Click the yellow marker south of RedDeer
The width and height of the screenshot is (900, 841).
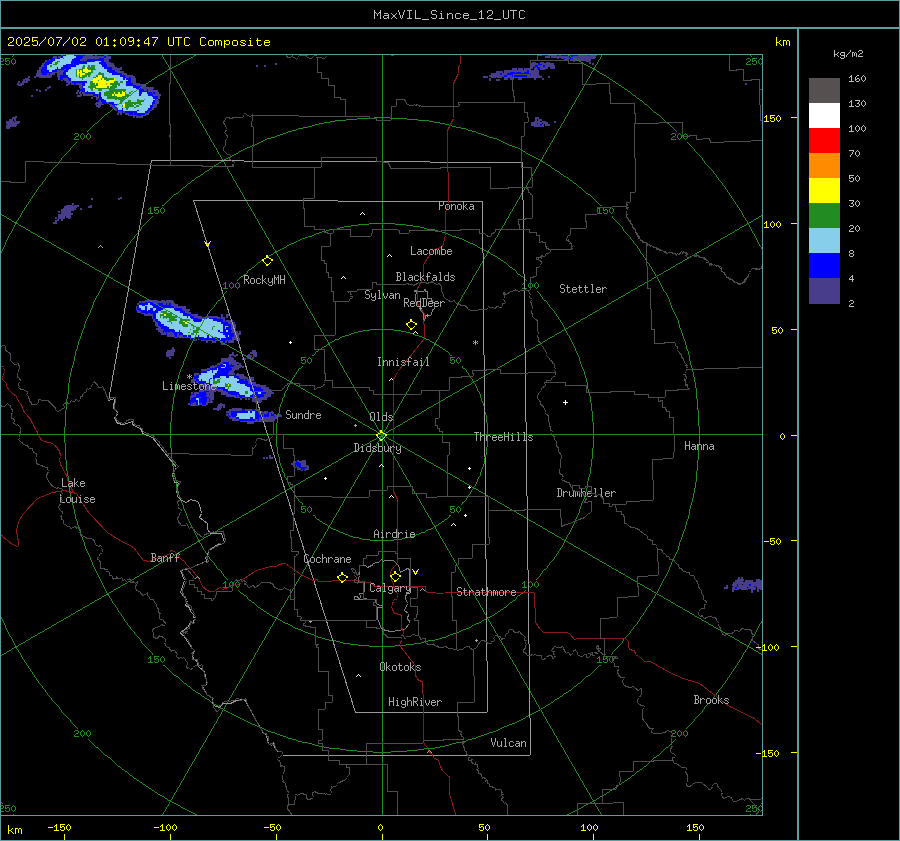pyautogui.click(x=411, y=325)
